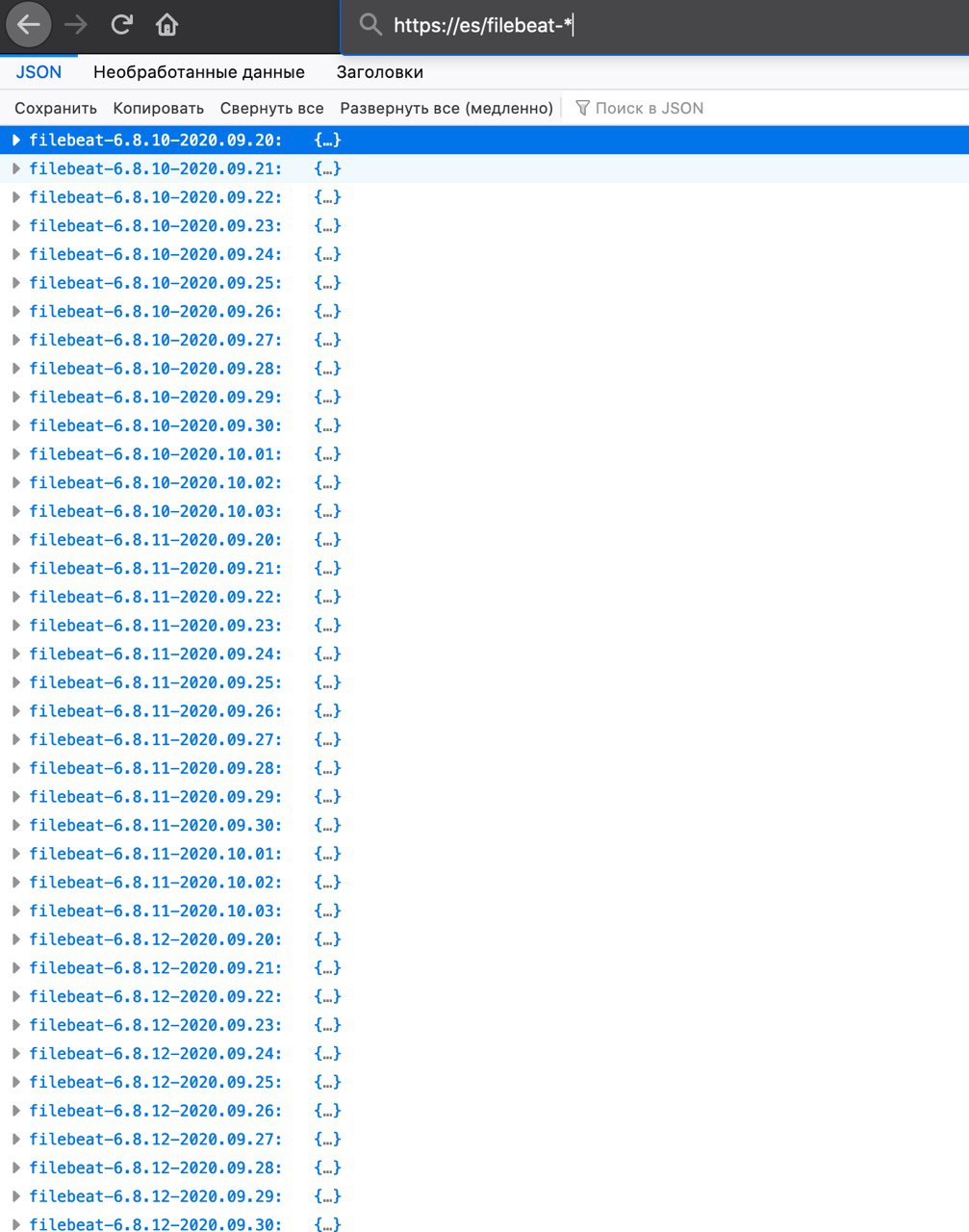Select key filebeat-6.8.10-2020.09.24
969x1232 pixels.
tap(156, 254)
